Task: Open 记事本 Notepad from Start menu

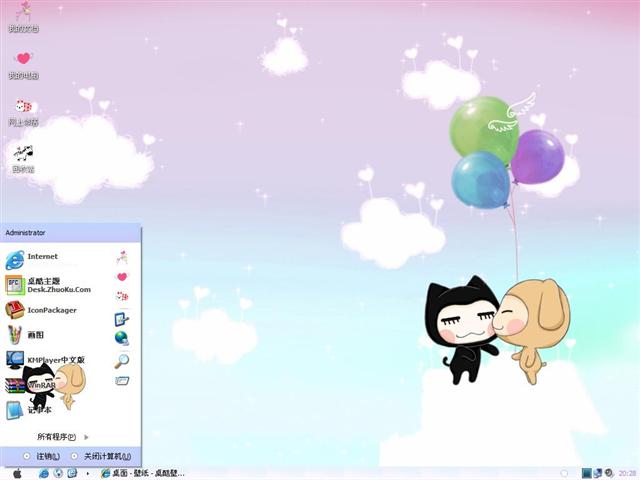Action: pyautogui.click(x=29, y=410)
